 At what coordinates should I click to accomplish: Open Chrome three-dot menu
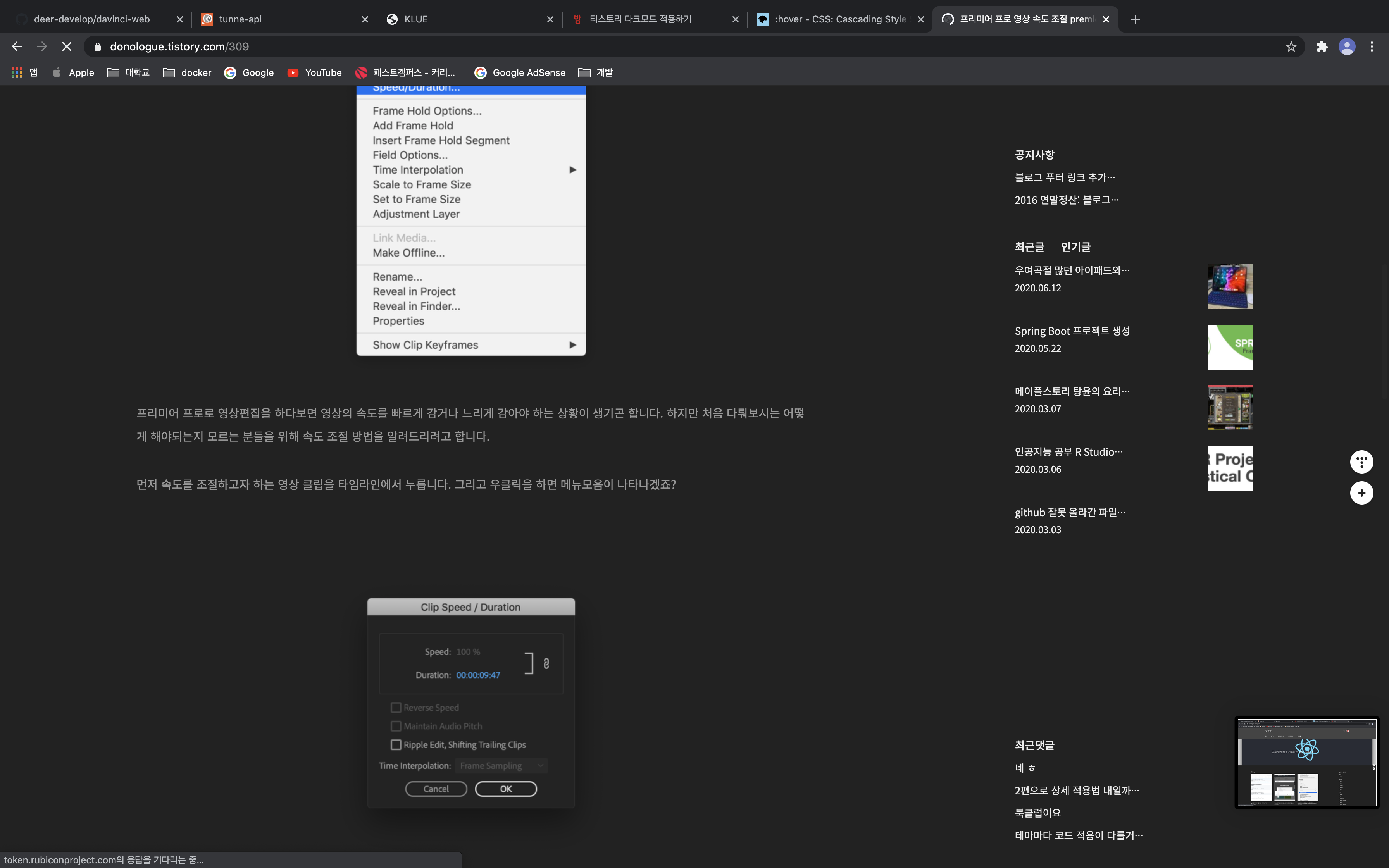pyautogui.click(x=1372, y=46)
